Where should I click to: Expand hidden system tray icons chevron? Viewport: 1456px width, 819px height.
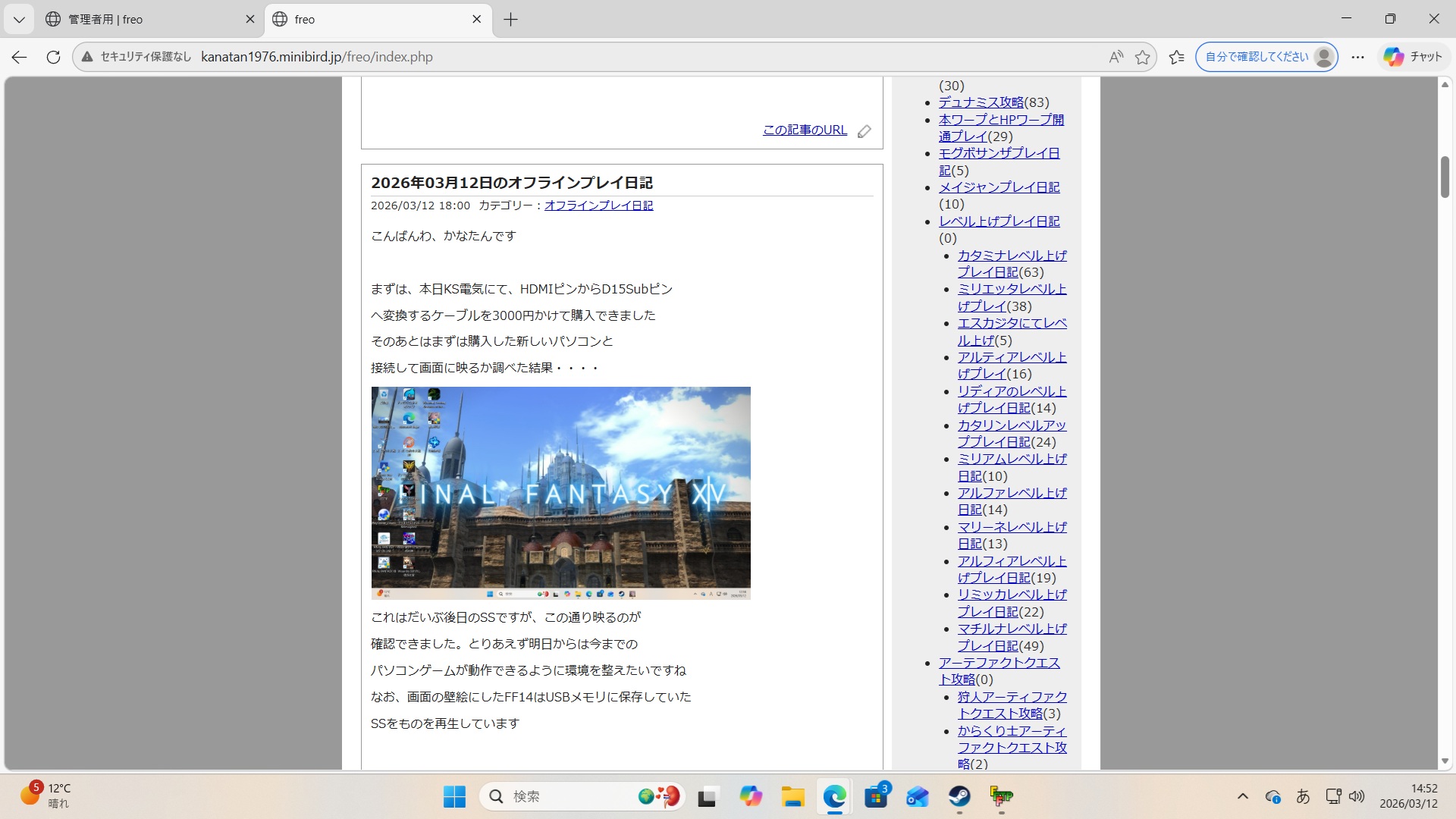click(x=1242, y=796)
